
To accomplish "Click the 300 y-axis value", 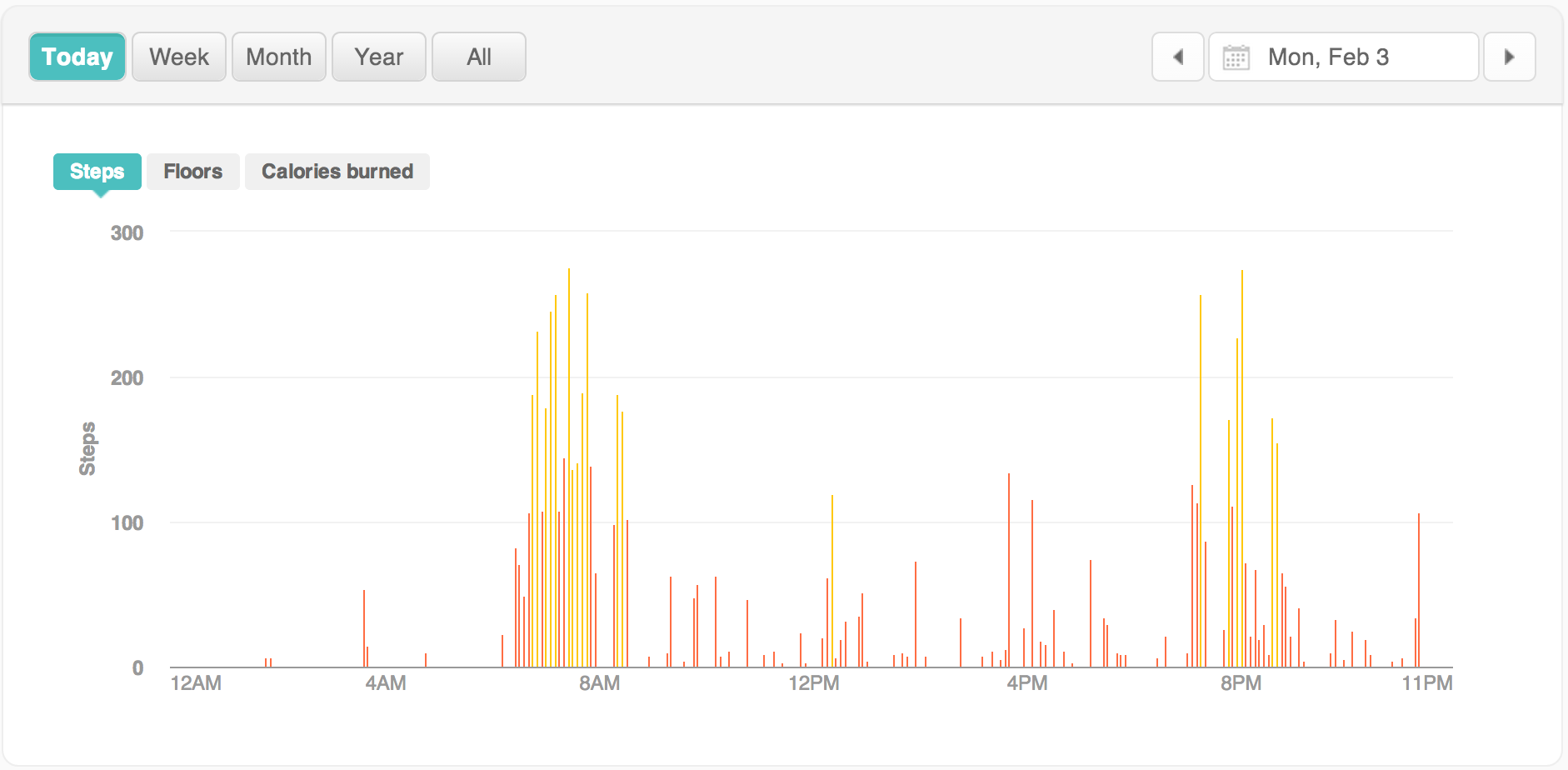I will pyautogui.click(x=127, y=233).
